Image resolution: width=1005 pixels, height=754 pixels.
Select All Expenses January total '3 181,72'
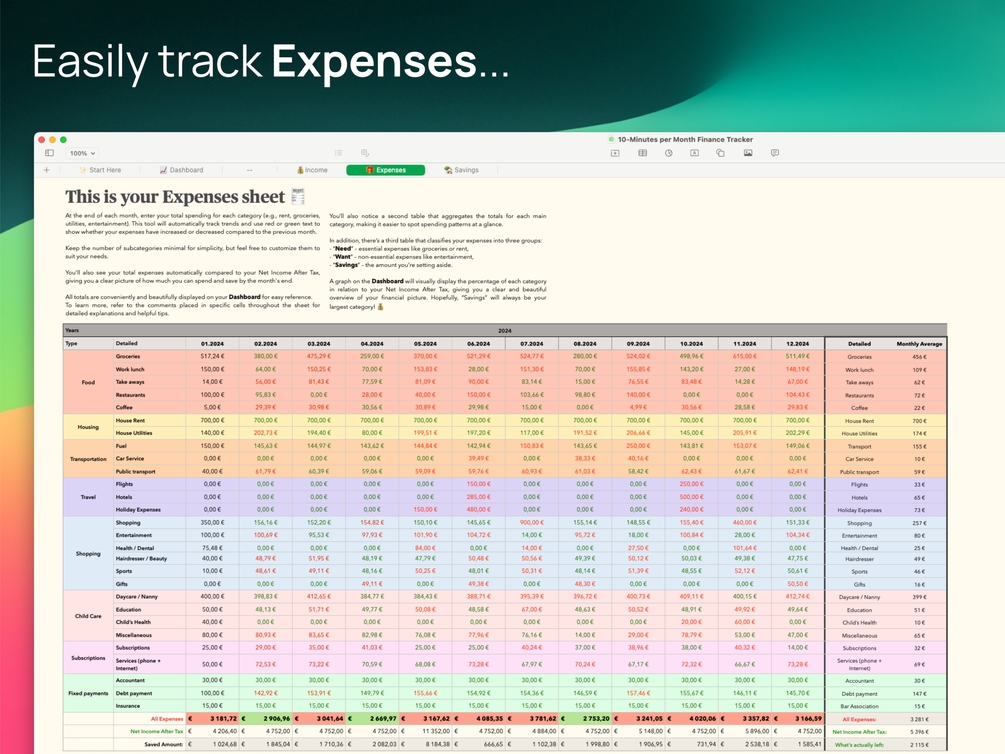pyautogui.click(x=212, y=719)
